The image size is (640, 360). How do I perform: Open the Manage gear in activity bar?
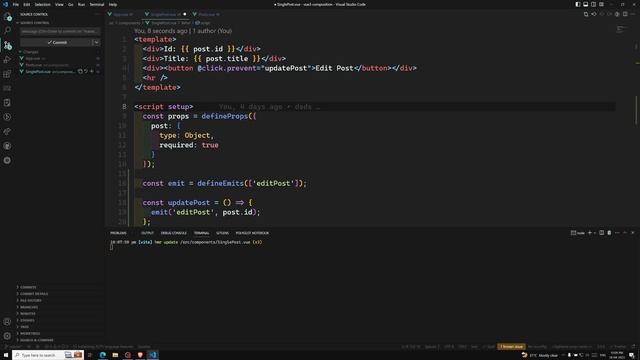7,336
